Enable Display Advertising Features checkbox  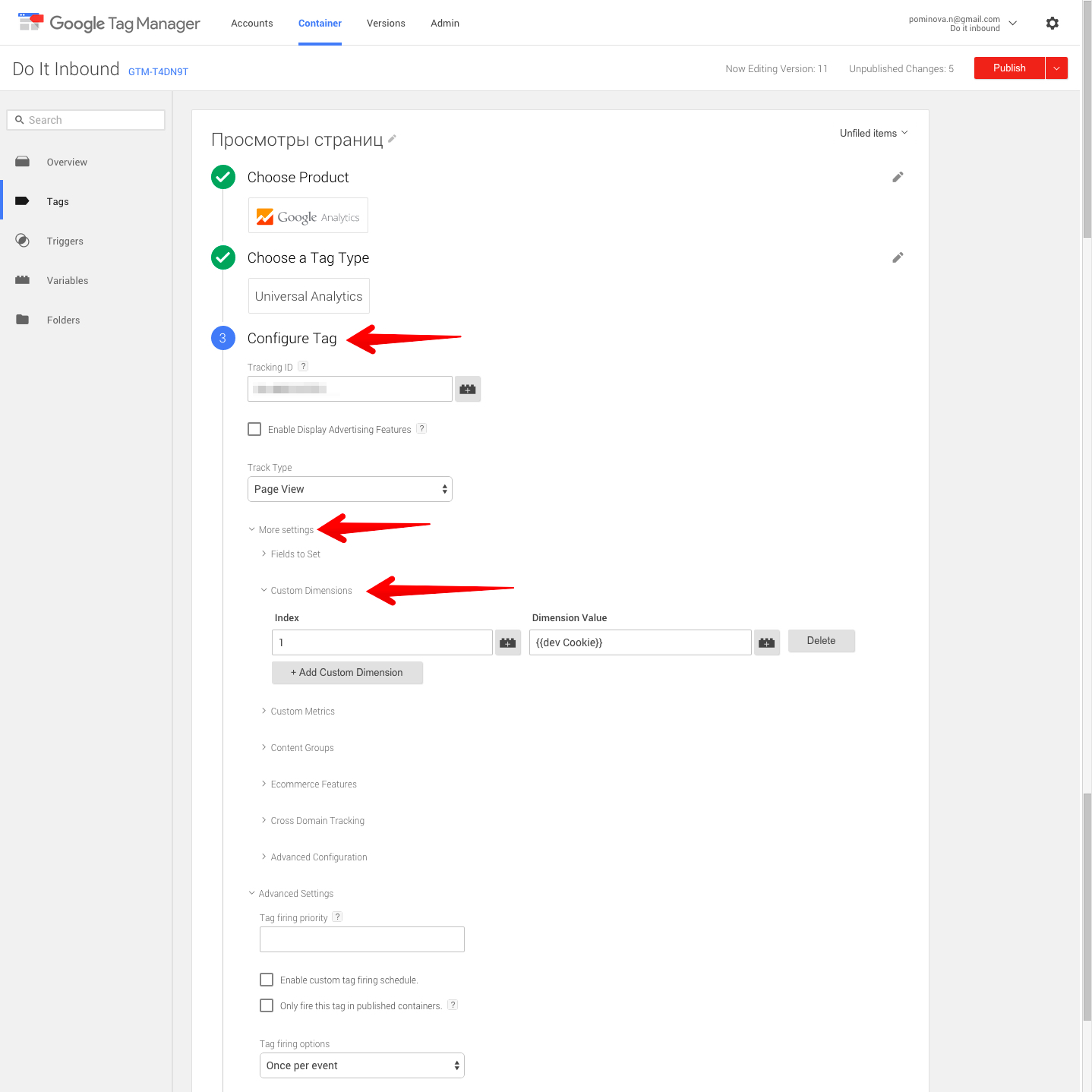click(254, 429)
